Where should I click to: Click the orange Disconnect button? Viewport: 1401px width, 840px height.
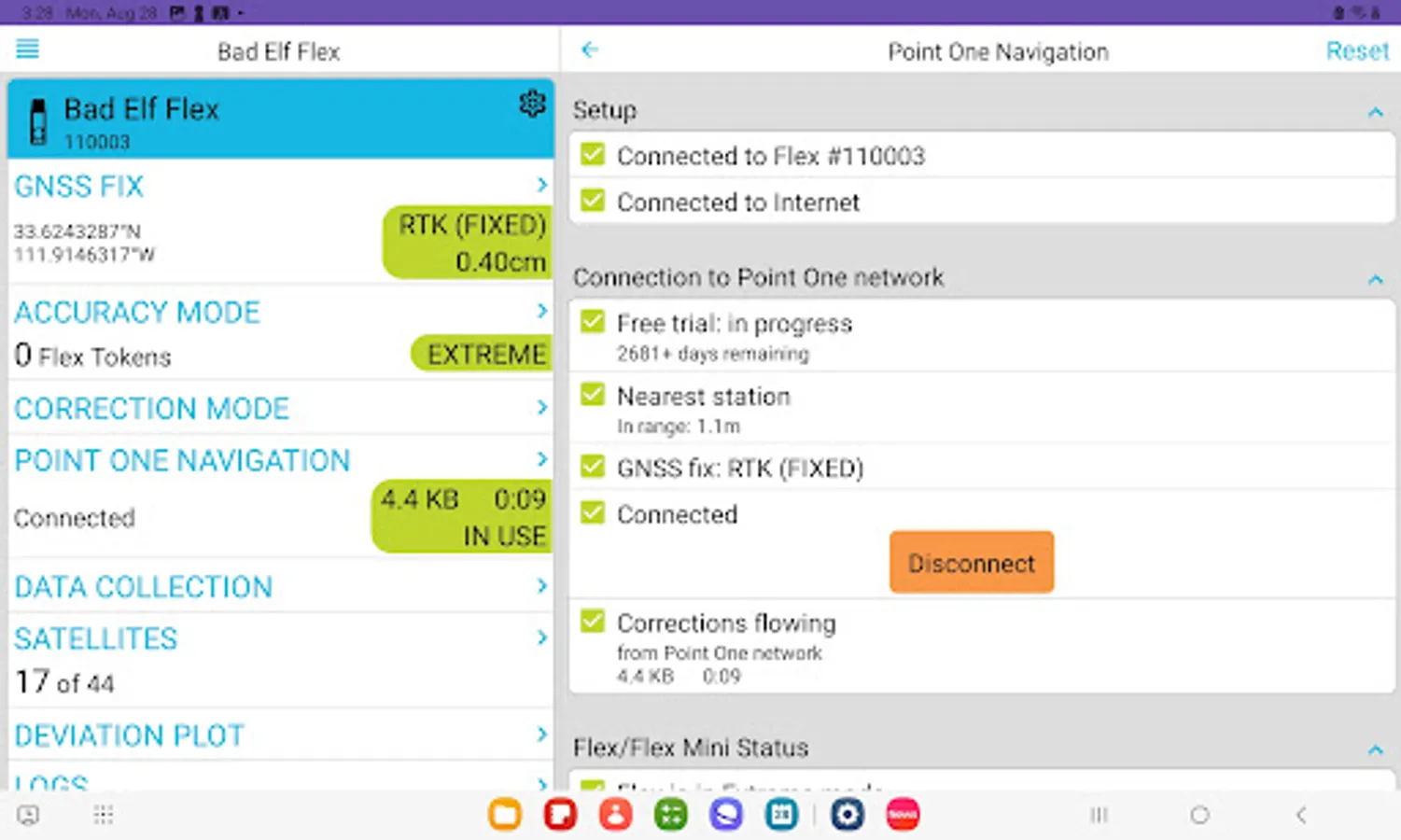pyautogui.click(x=972, y=563)
